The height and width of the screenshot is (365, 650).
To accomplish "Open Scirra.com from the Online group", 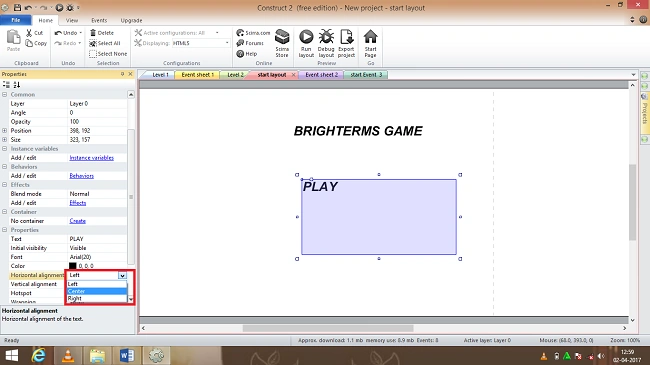I will [253, 33].
